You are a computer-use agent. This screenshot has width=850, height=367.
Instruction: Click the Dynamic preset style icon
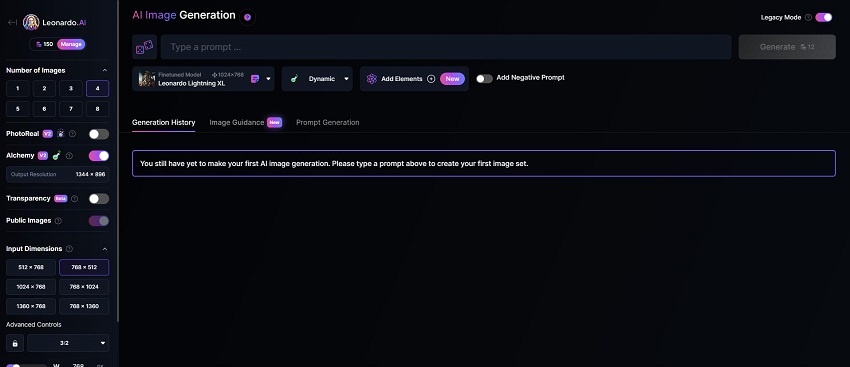pos(294,79)
